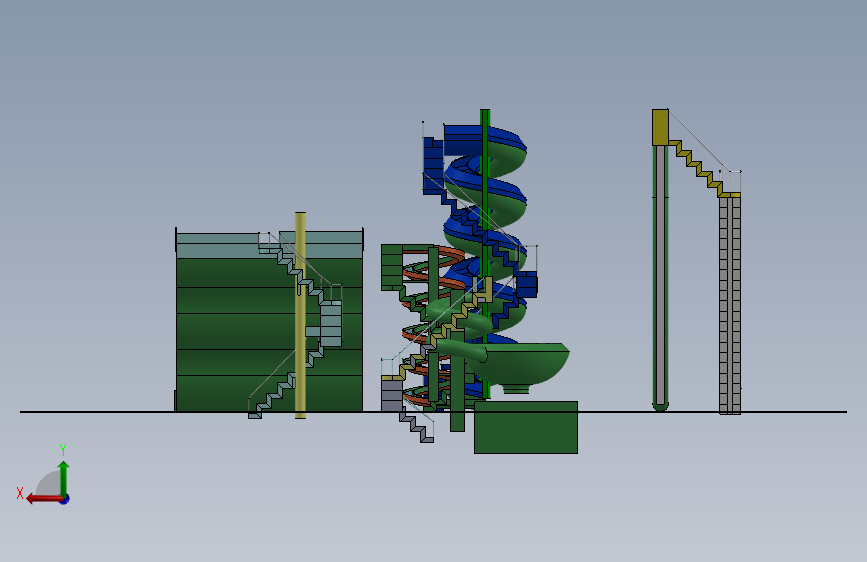The width and height of the screenshot is (867, 562).
Task: Click the red X label of the triad
Action: (20, 493)
